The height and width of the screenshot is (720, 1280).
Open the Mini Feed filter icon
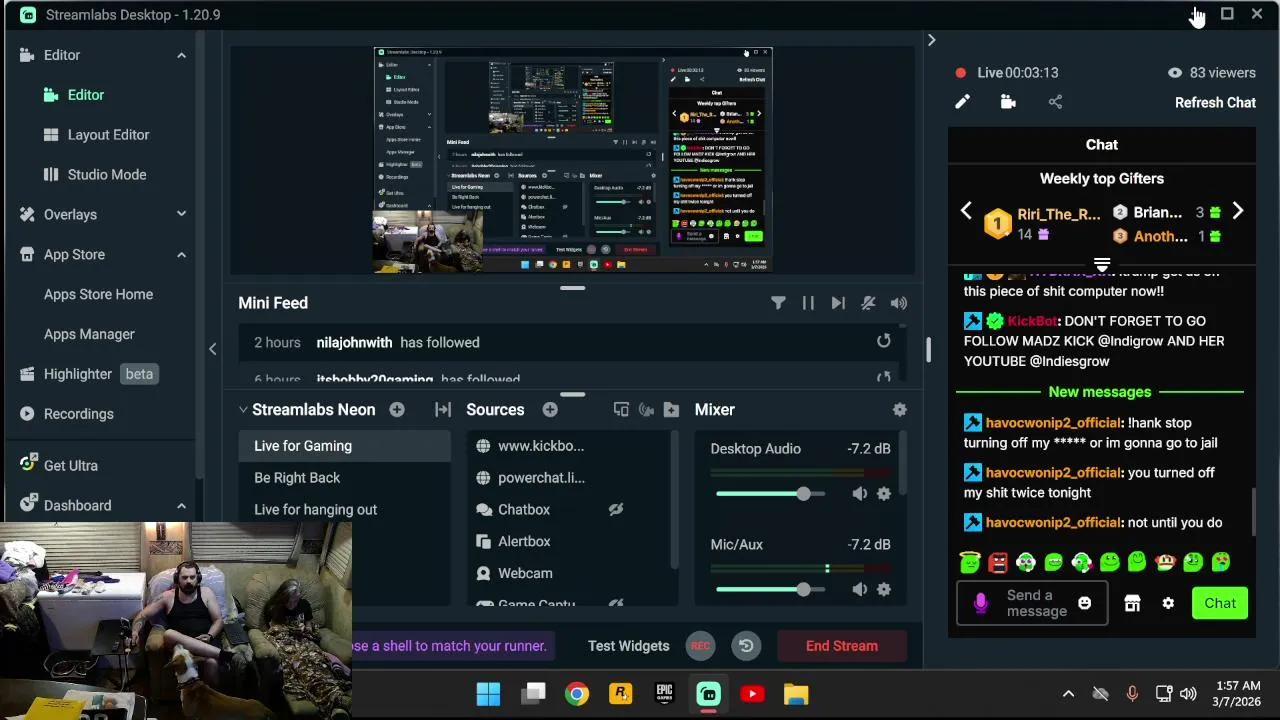tap(778, 303)
